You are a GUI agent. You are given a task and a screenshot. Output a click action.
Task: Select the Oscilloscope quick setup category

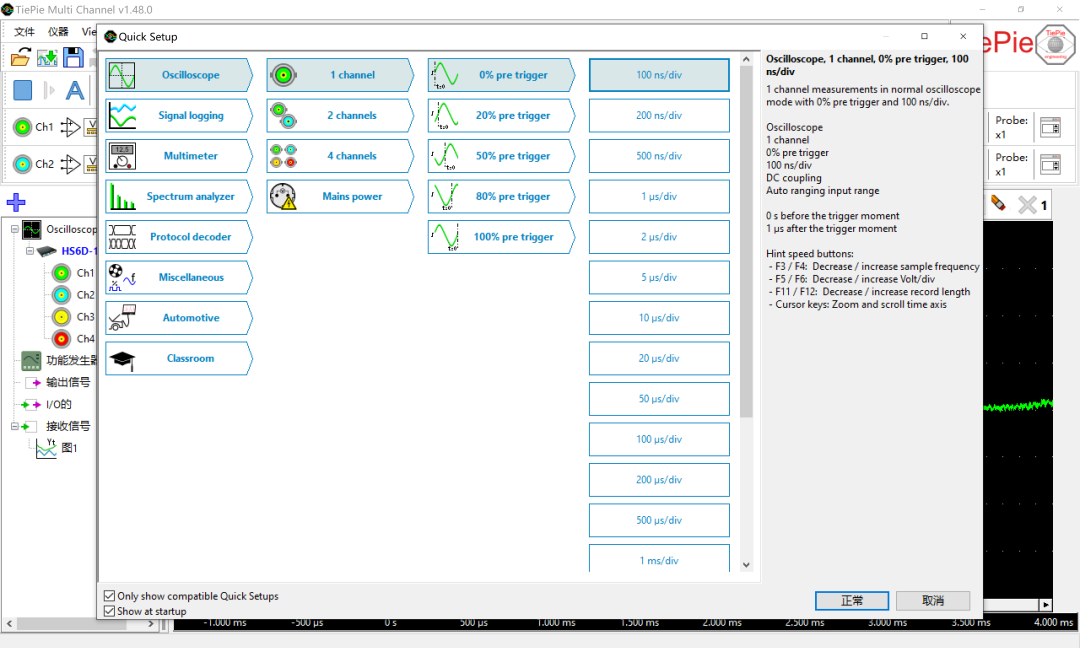pos(179,75)
